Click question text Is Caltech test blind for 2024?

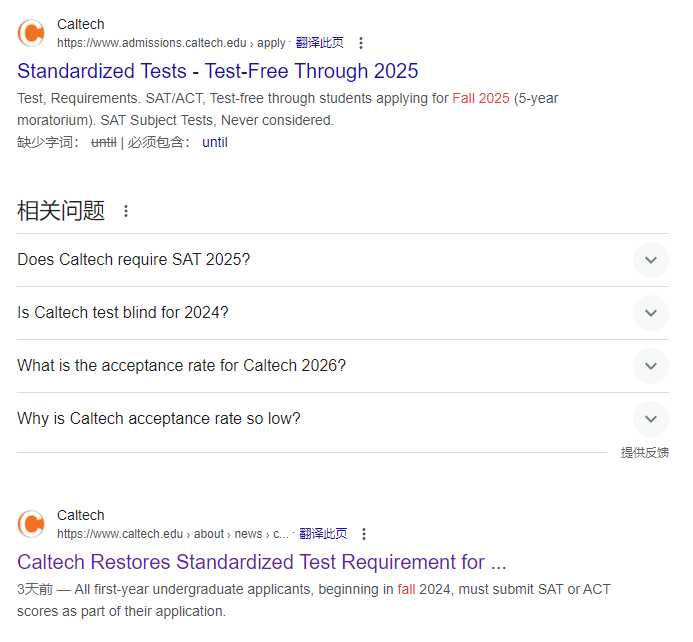click(x=123, y=312)
